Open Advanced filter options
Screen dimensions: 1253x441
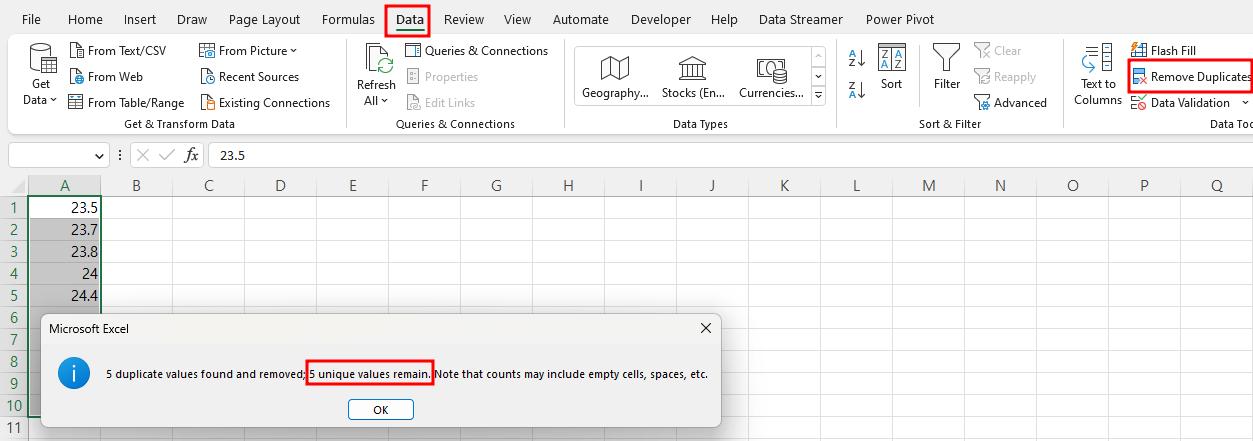pos(1010,102)
